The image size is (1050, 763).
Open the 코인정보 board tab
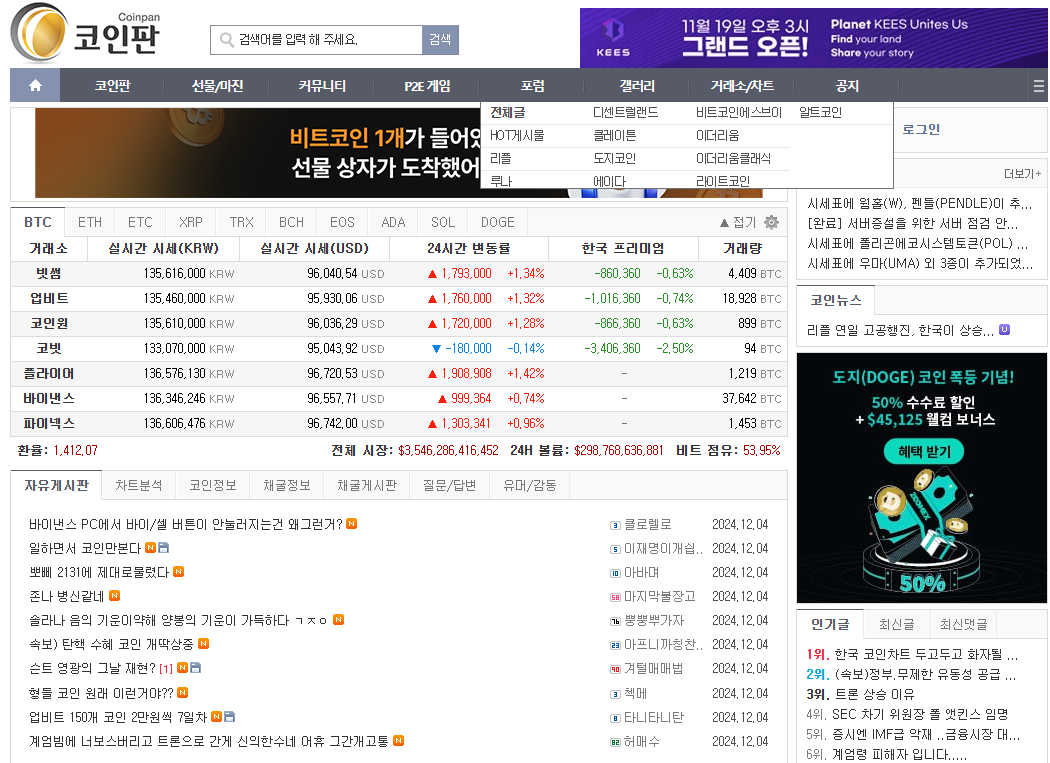pyautogui.click(x=212, y=486)
